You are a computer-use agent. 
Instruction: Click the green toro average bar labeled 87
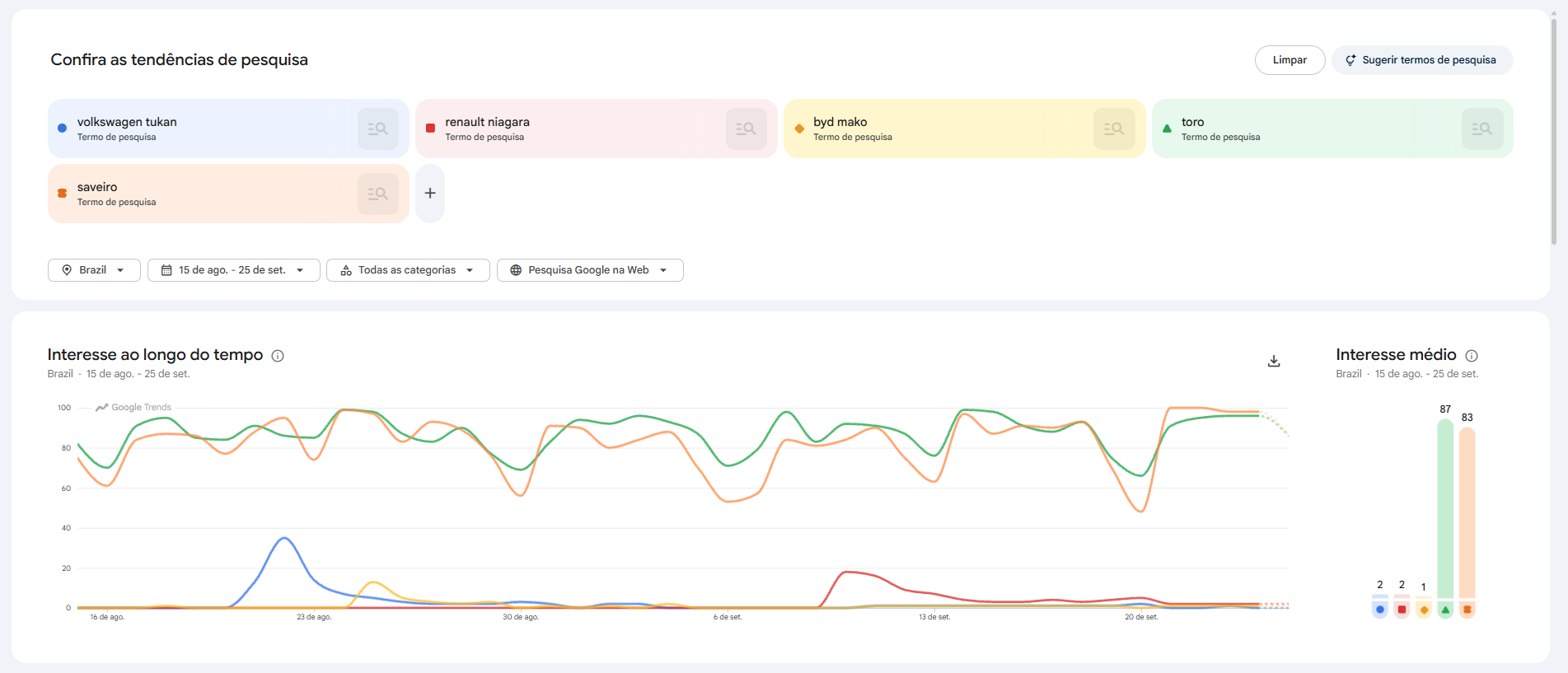[x=1445, y=508]
